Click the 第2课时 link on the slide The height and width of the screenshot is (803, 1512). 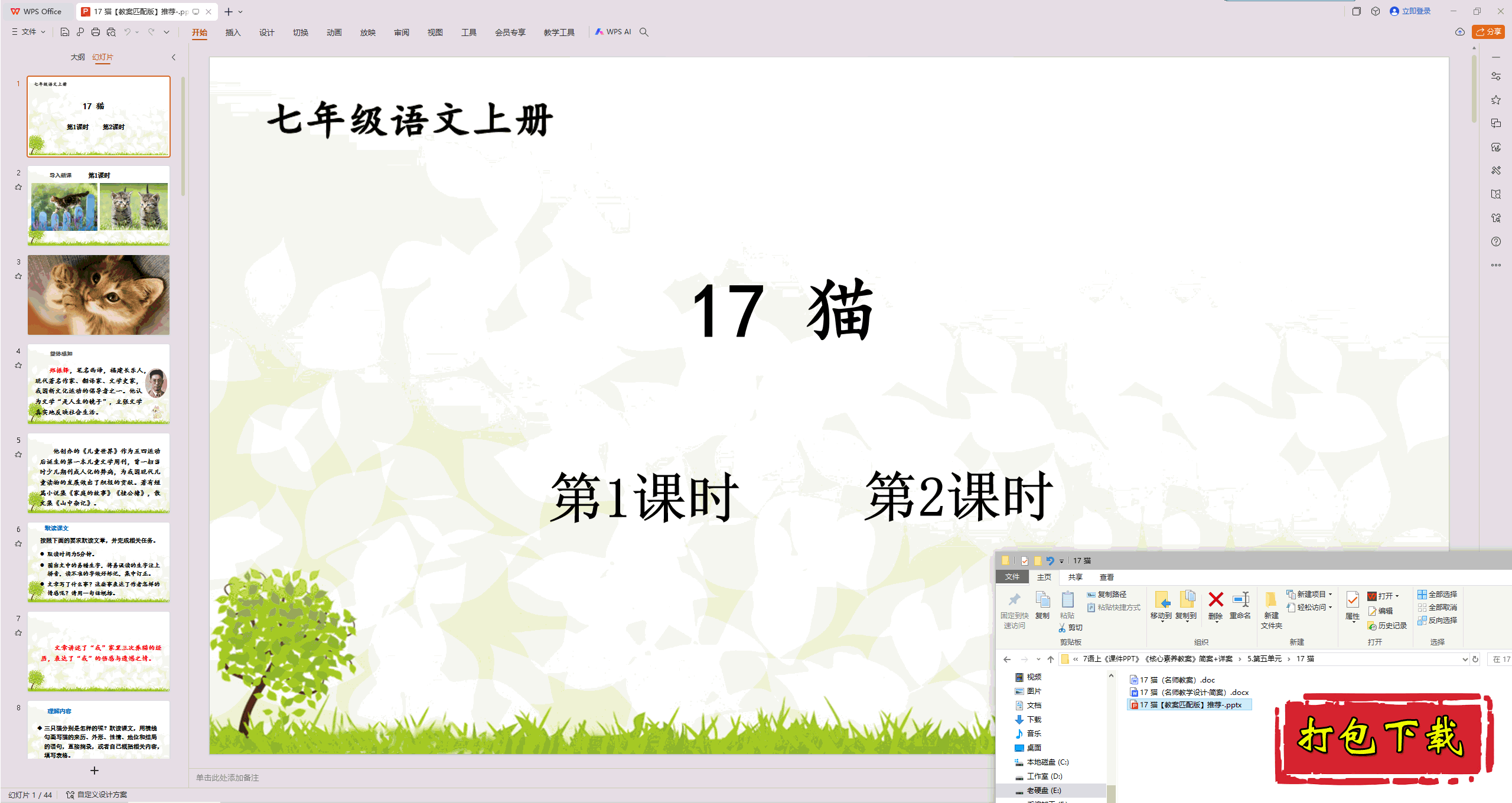[959, 497]
